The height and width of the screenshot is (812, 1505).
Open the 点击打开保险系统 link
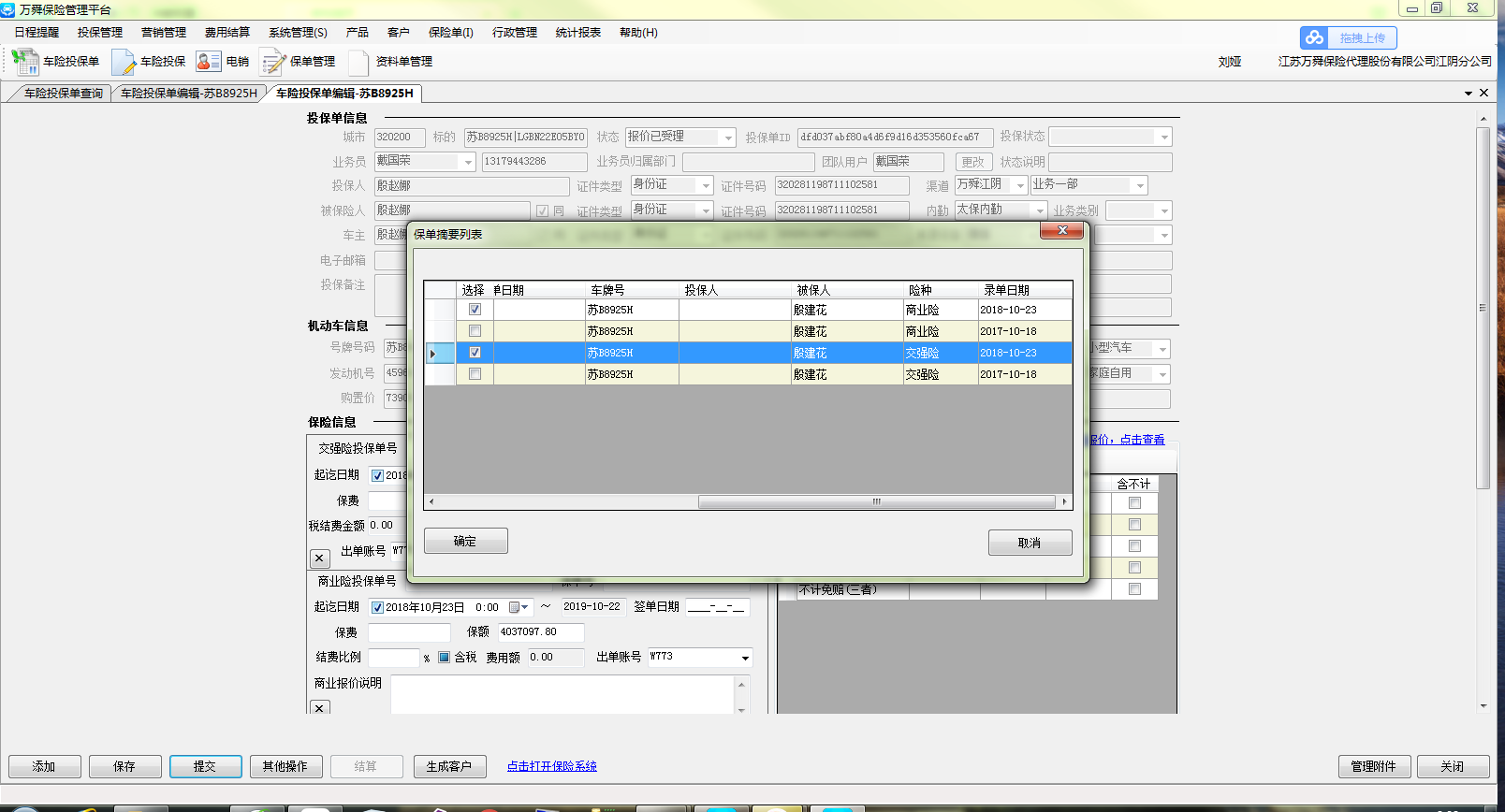551,766
